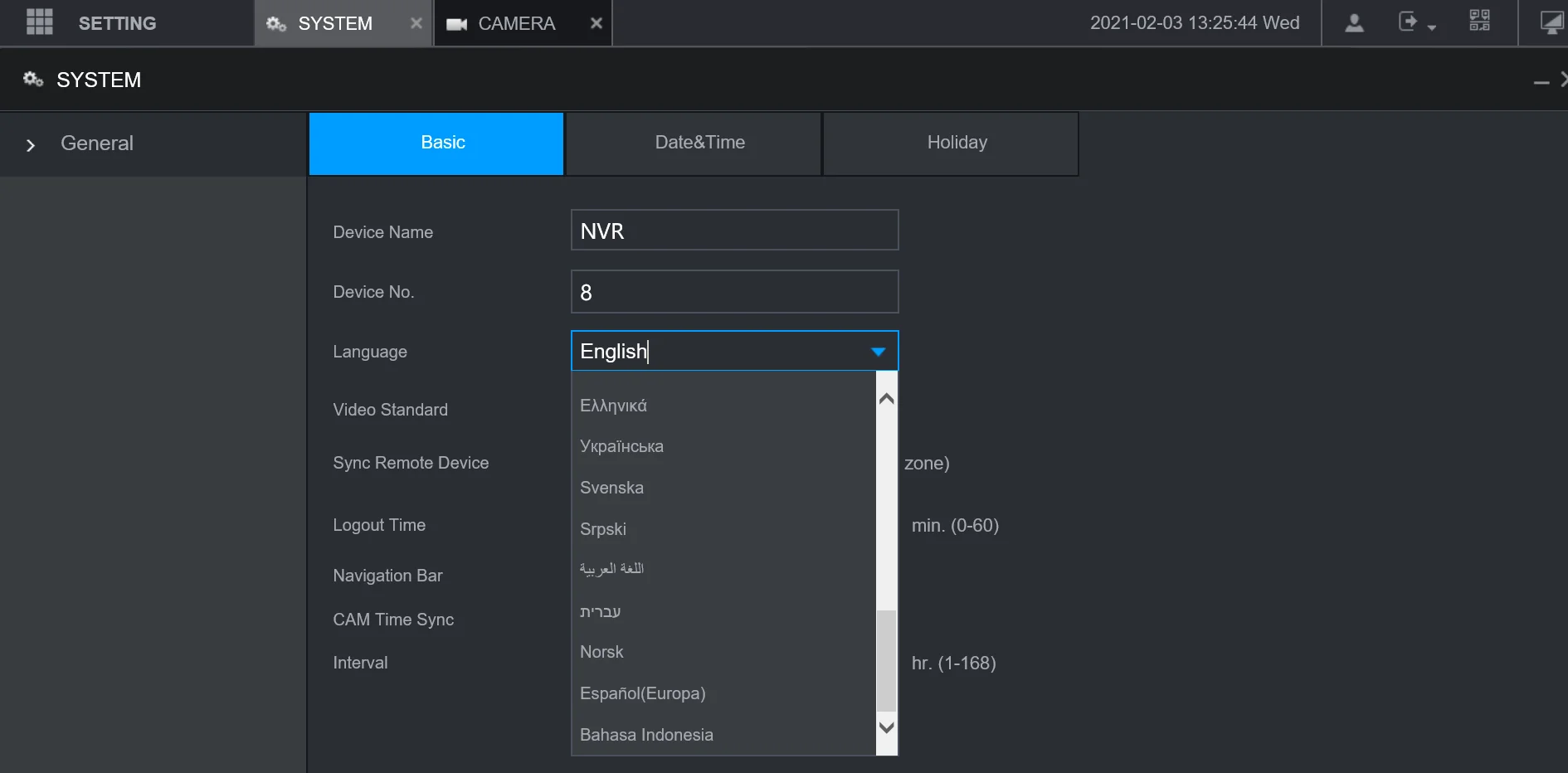Click the user account icon
Image resolution: width=1568 pixels, height=773 pixels.
(1354, 22)
